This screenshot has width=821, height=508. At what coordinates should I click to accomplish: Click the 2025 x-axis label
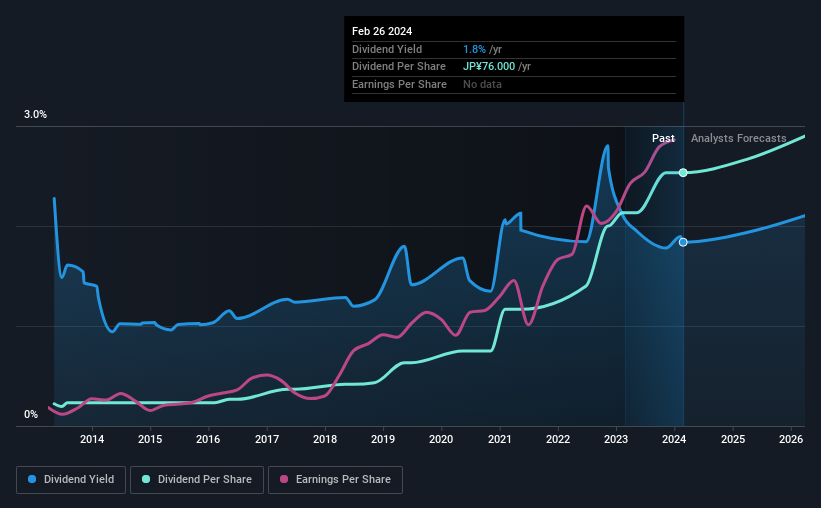pyautogui.click(x=733, y=439)
